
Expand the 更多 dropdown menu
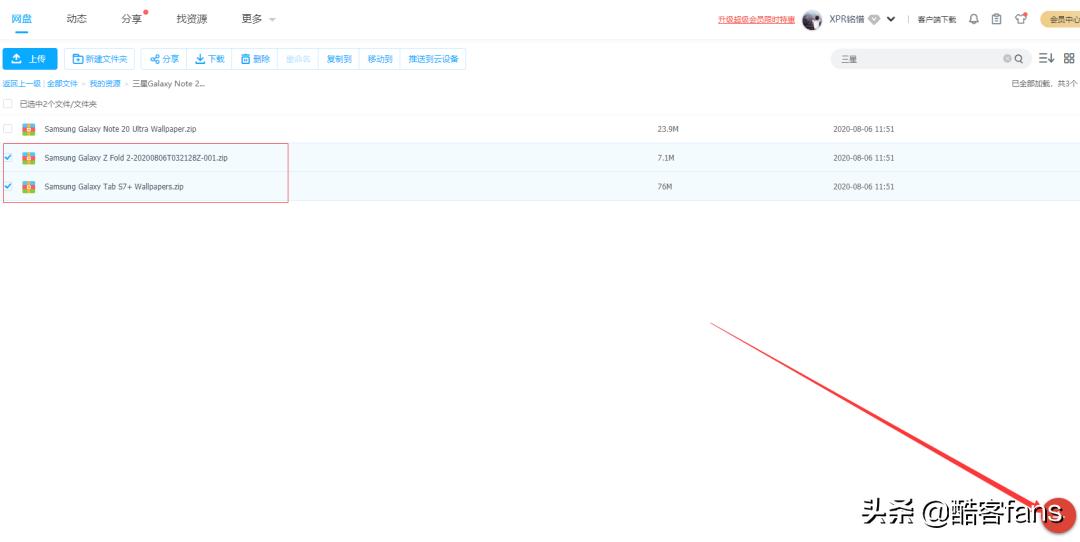click(x=258, y=19)
